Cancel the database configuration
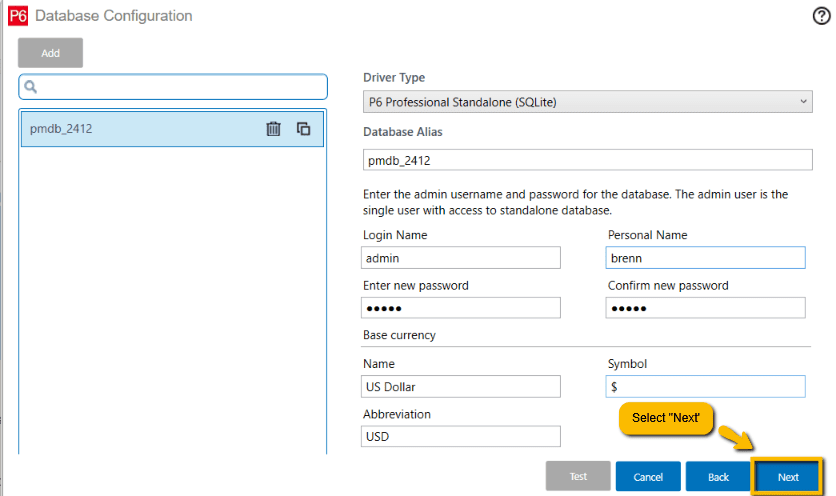 coord(648,477)
